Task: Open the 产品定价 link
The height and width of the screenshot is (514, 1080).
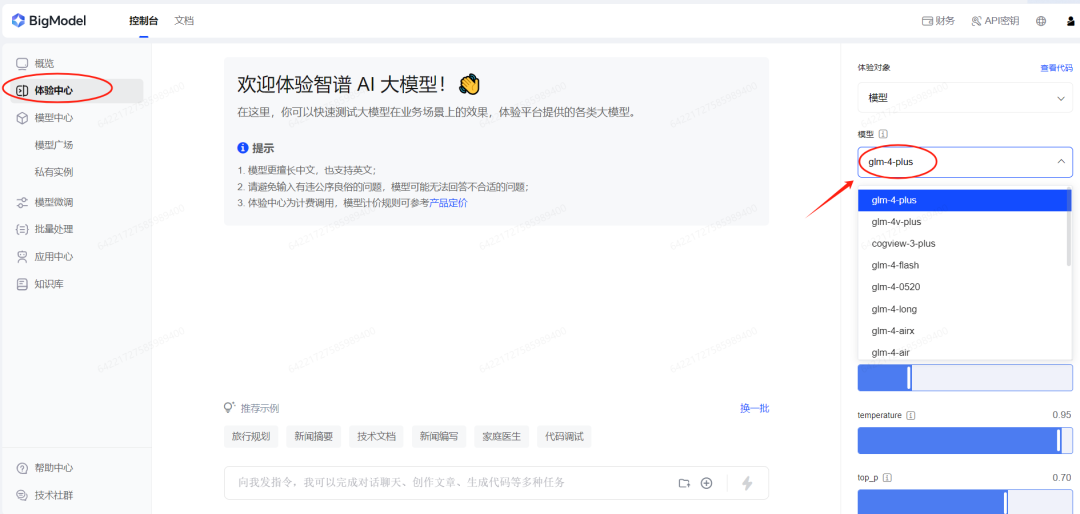Action: pyautogui.click(x=448, y=203)
